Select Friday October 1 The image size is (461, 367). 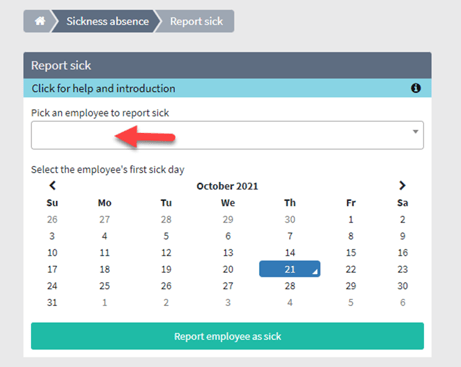[x=351, y=219]
